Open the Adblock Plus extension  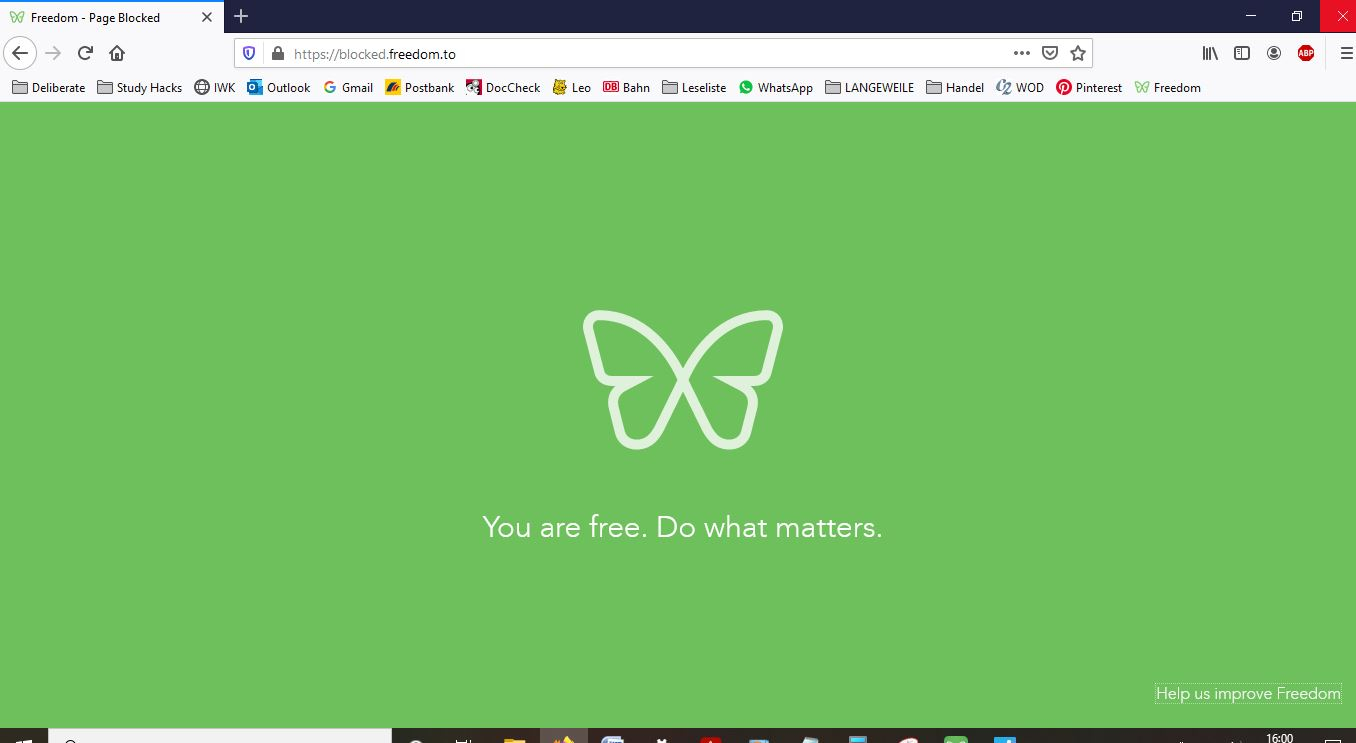[1306, 53]
